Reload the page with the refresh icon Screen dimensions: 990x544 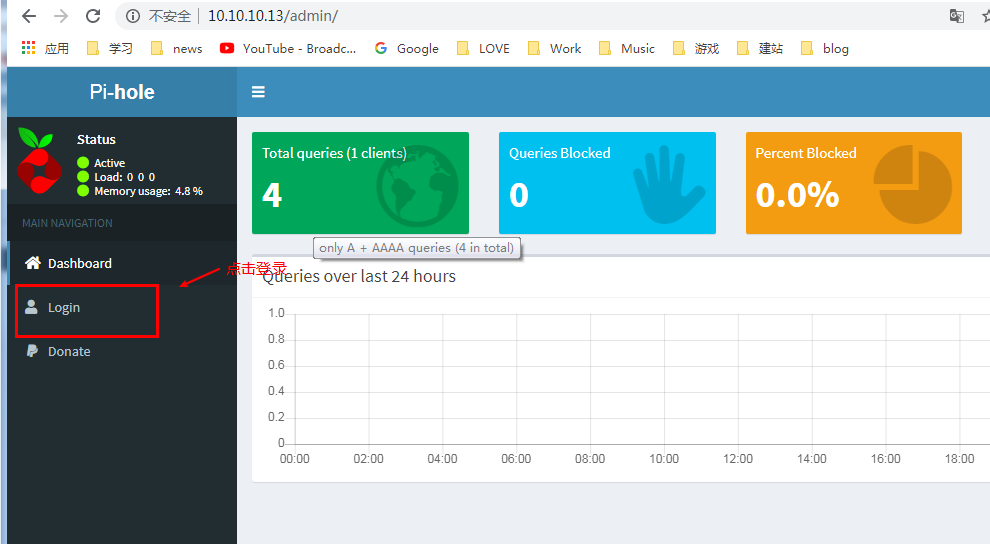tap(93, 16)
